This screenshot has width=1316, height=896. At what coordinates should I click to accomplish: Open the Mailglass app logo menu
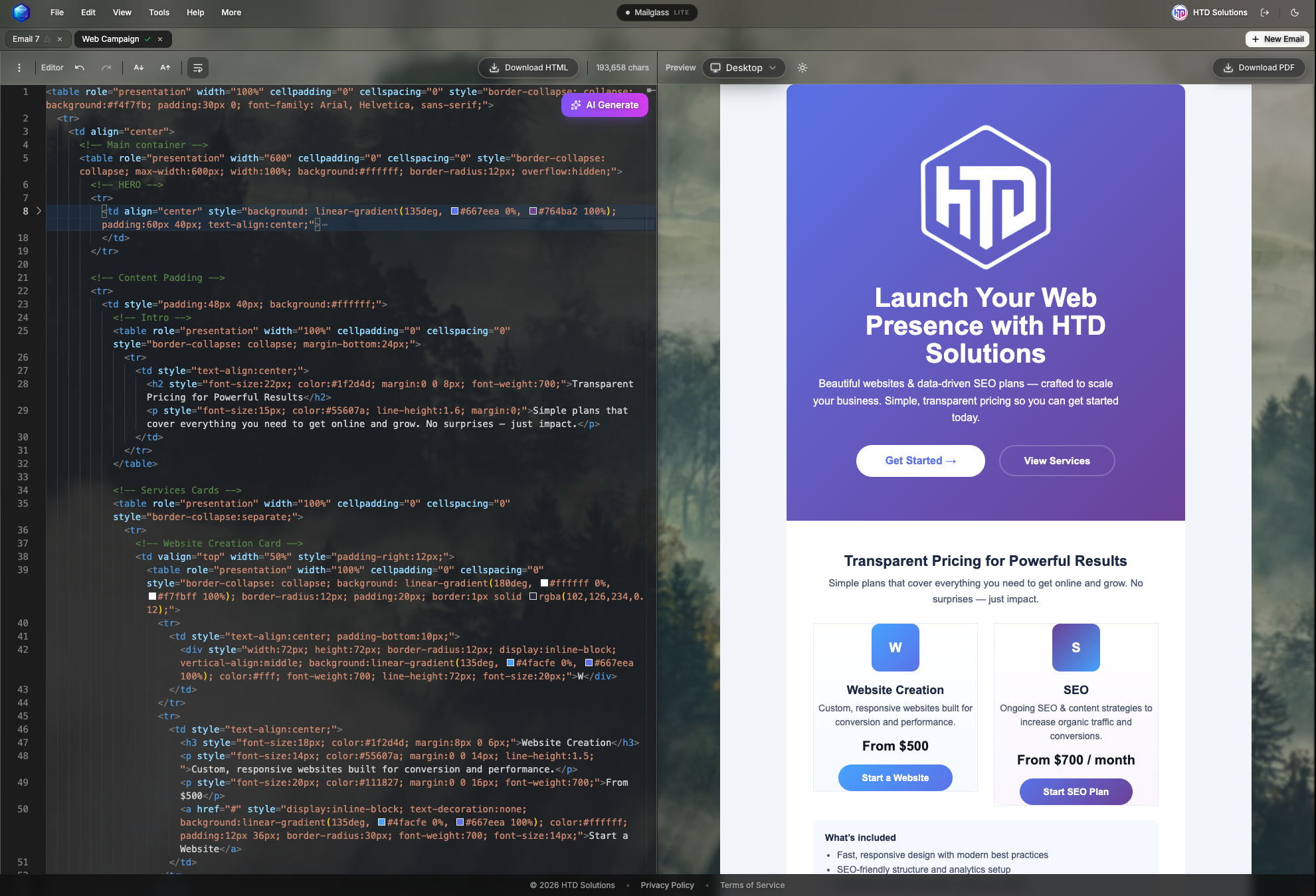tap(21, 12)
